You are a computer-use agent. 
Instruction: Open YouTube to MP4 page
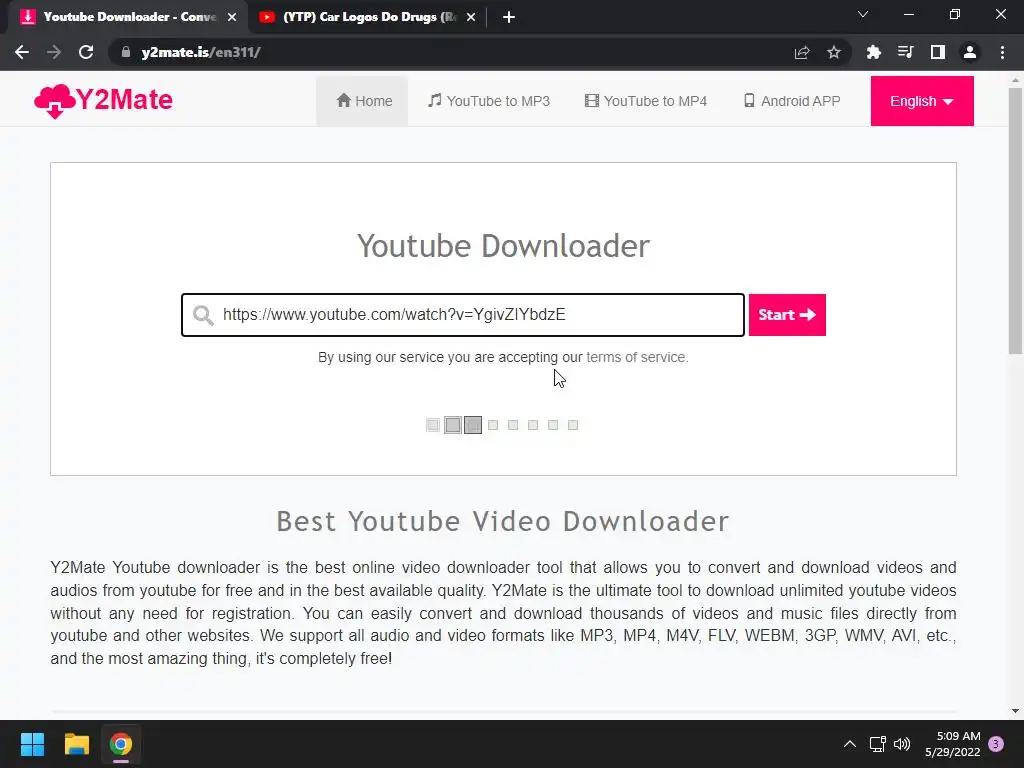646,101
